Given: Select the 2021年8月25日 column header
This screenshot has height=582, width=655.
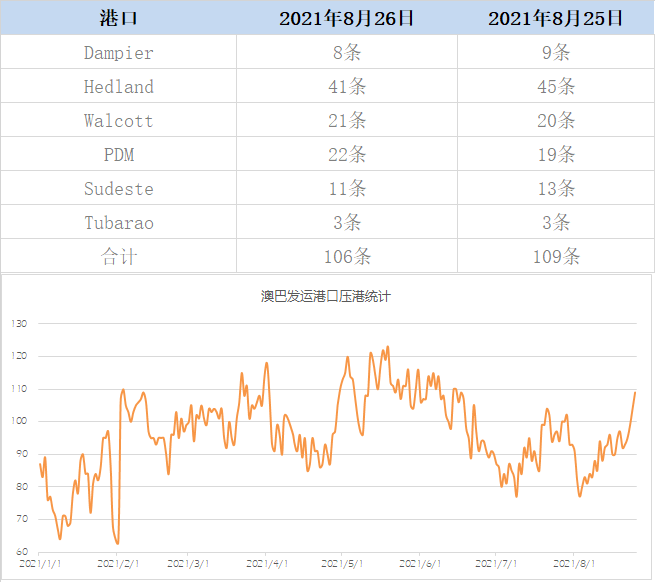Looking at the screenshot, I should 555,18.
